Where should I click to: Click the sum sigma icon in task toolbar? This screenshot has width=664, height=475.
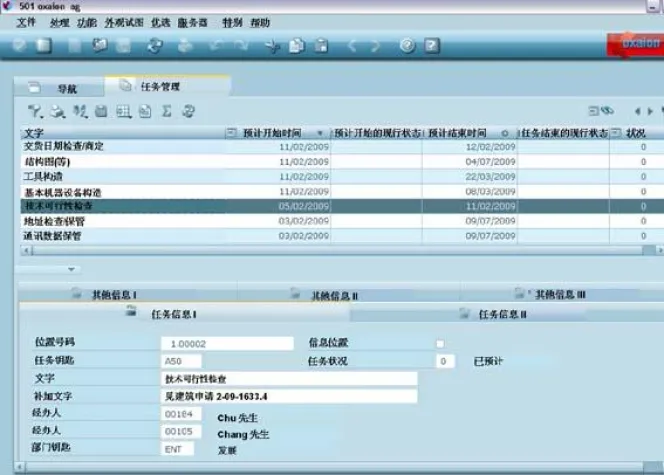pos(166,111)
